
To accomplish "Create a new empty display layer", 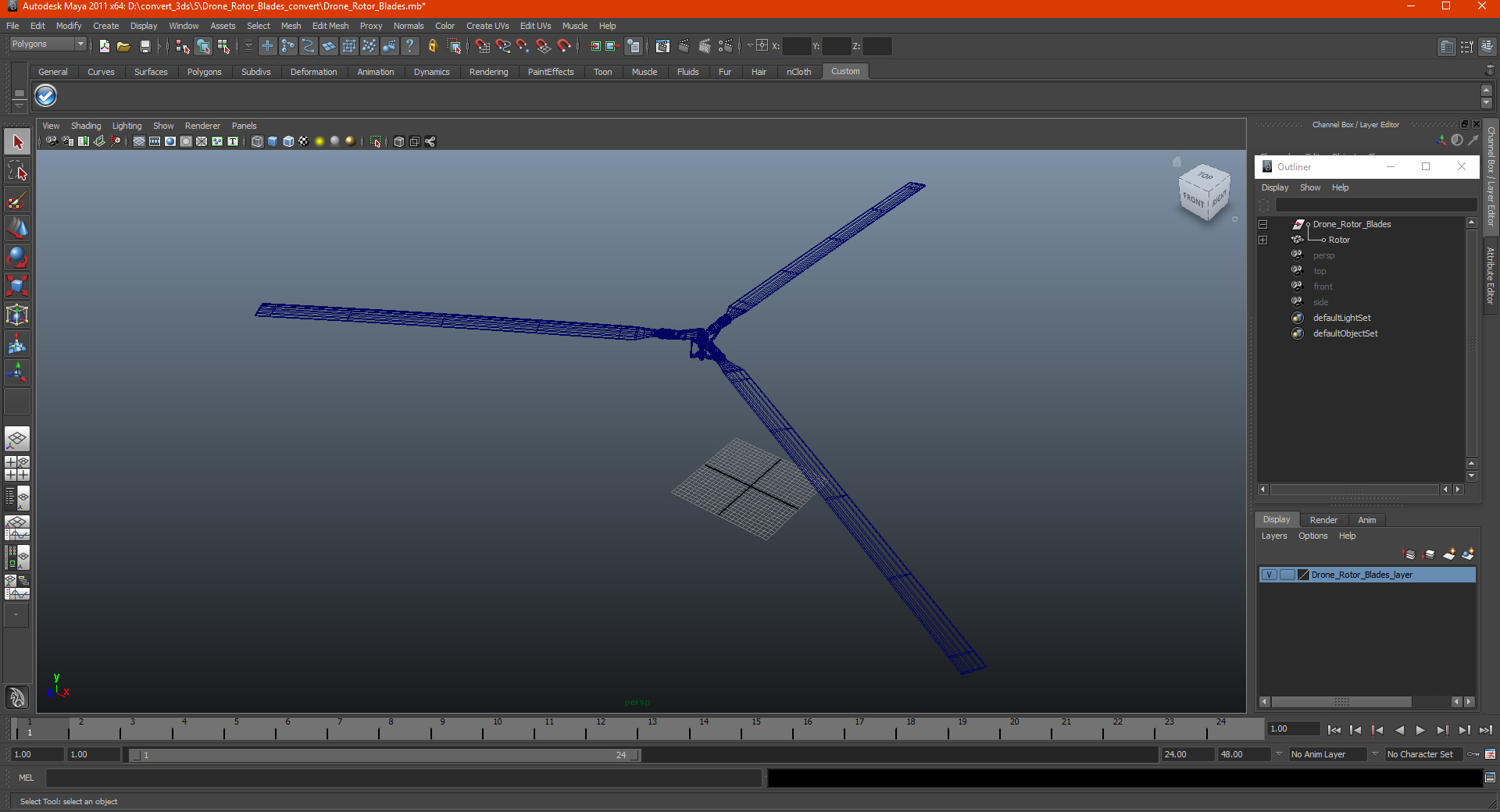I will coord(1449,554).
